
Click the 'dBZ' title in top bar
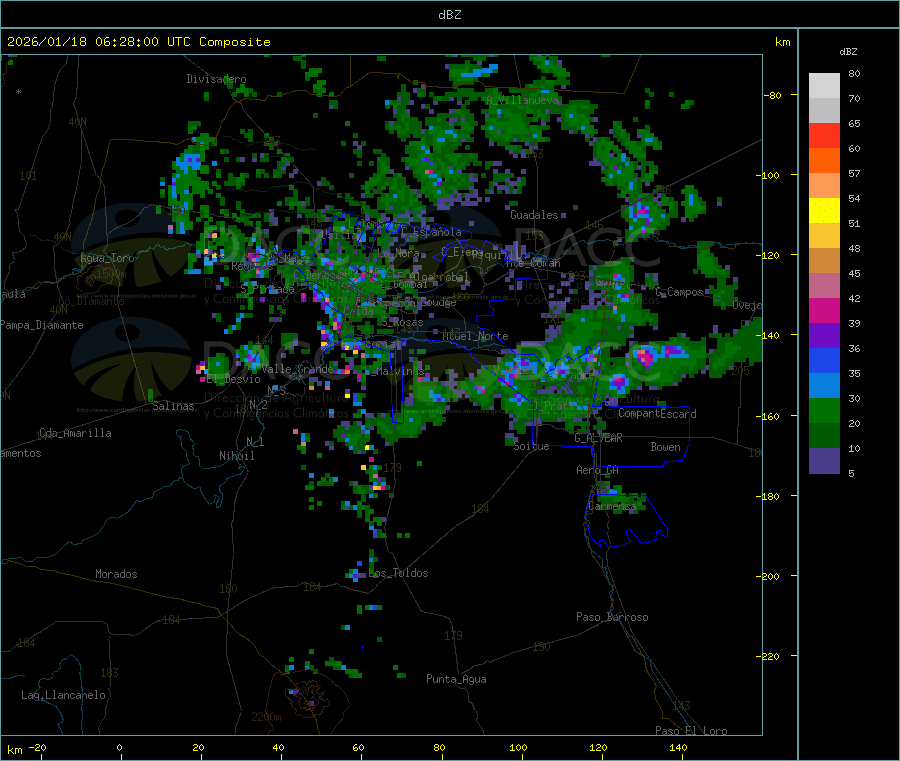pyautogui.click(x=449, y=15)
